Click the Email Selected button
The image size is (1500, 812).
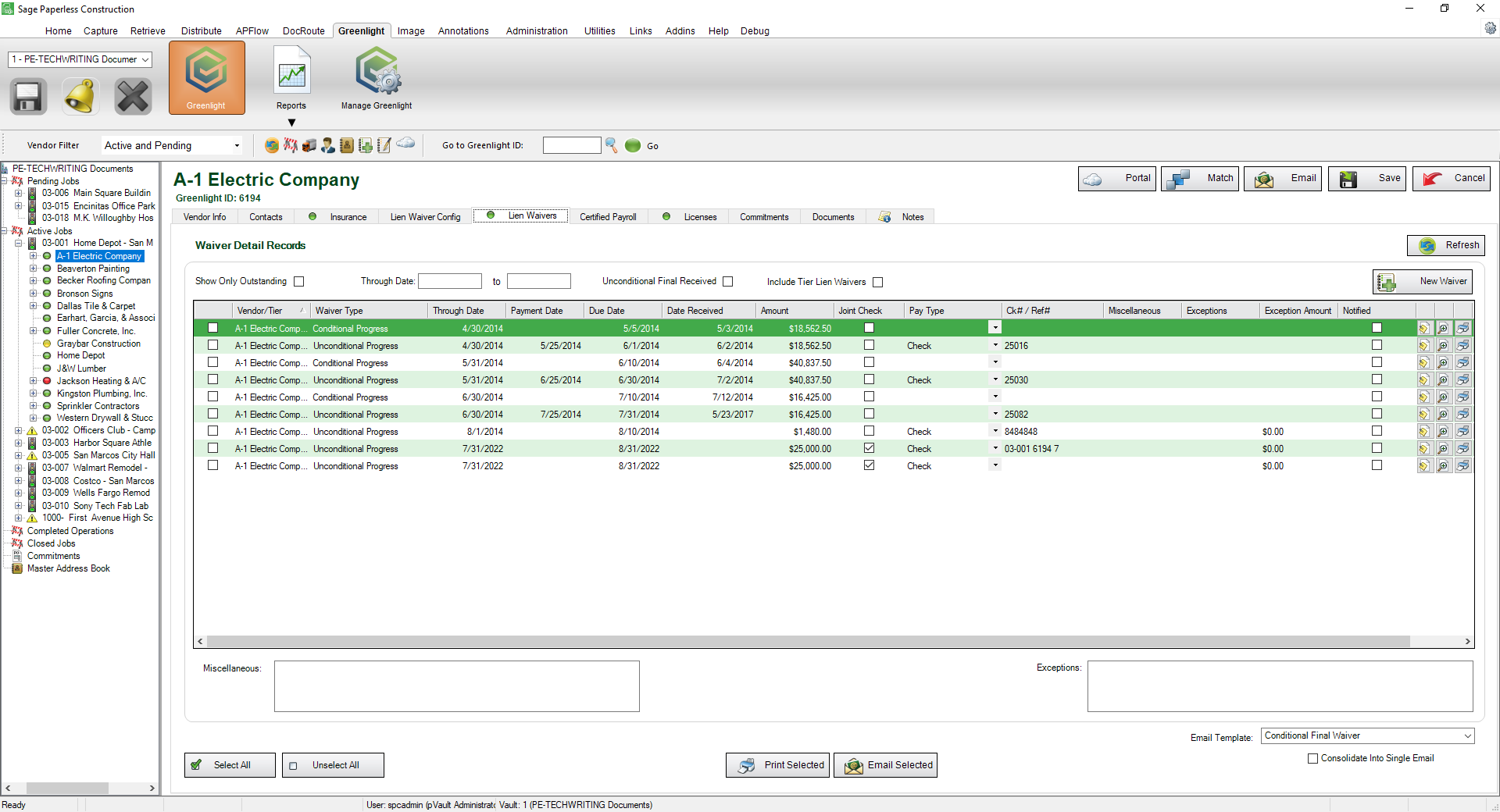tap(885, 765)
